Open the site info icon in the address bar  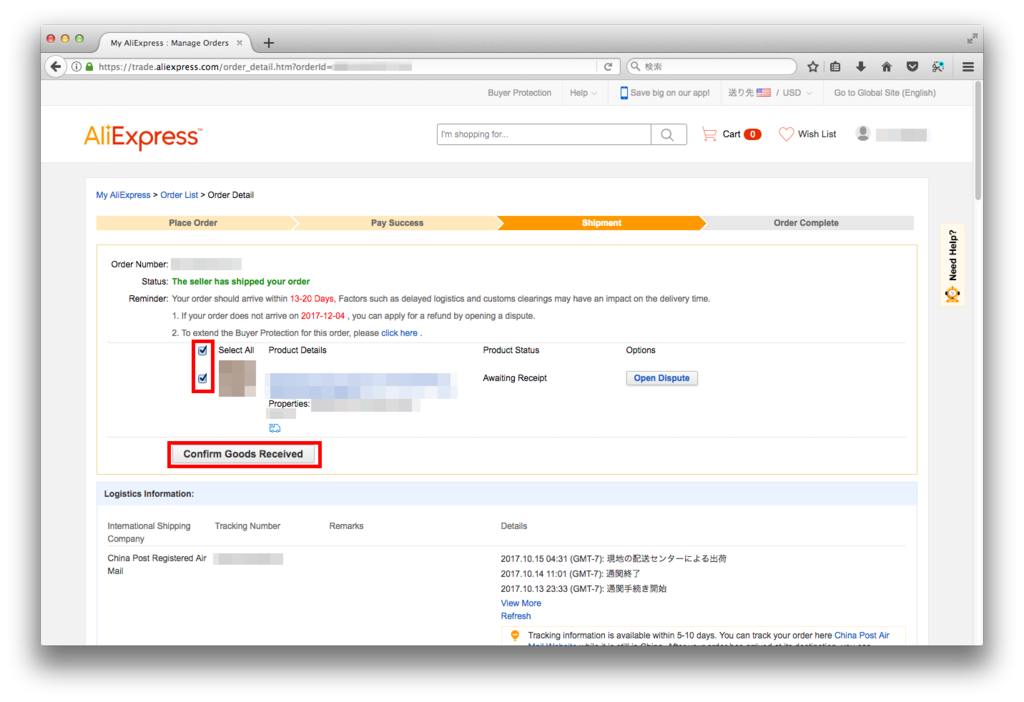76,67
